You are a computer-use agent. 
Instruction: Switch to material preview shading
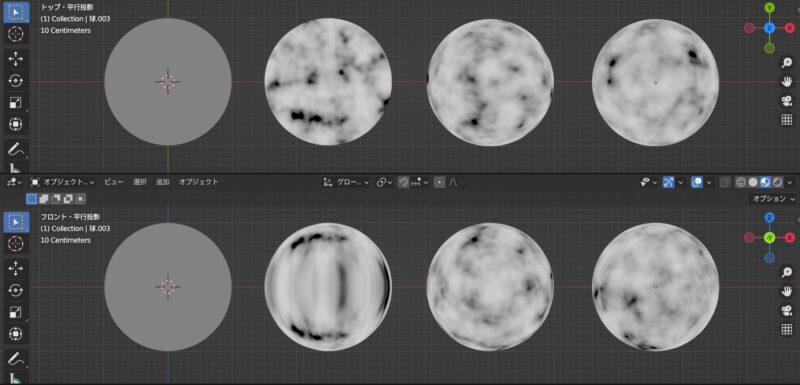(x=765, y=182)
